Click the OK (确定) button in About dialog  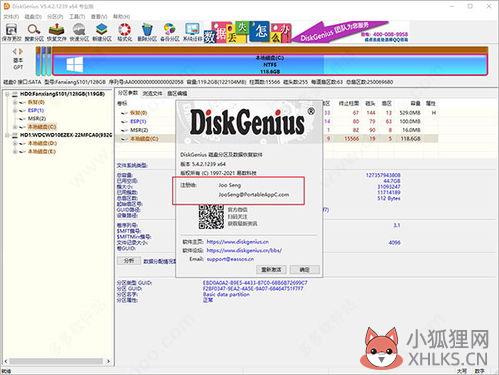click(305, 269)
